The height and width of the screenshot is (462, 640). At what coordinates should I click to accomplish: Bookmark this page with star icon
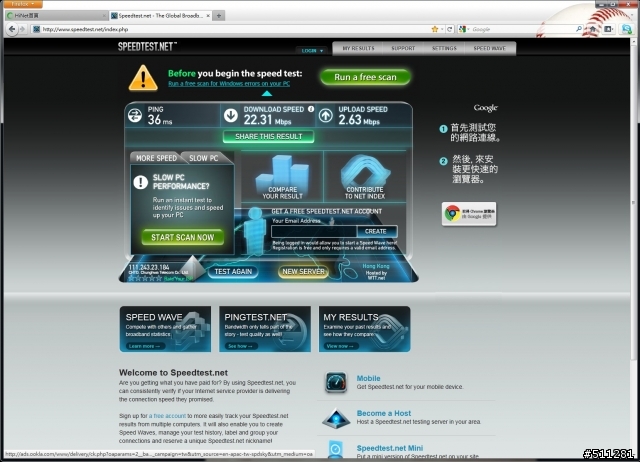pyautogui.click(x=435, y=29)
